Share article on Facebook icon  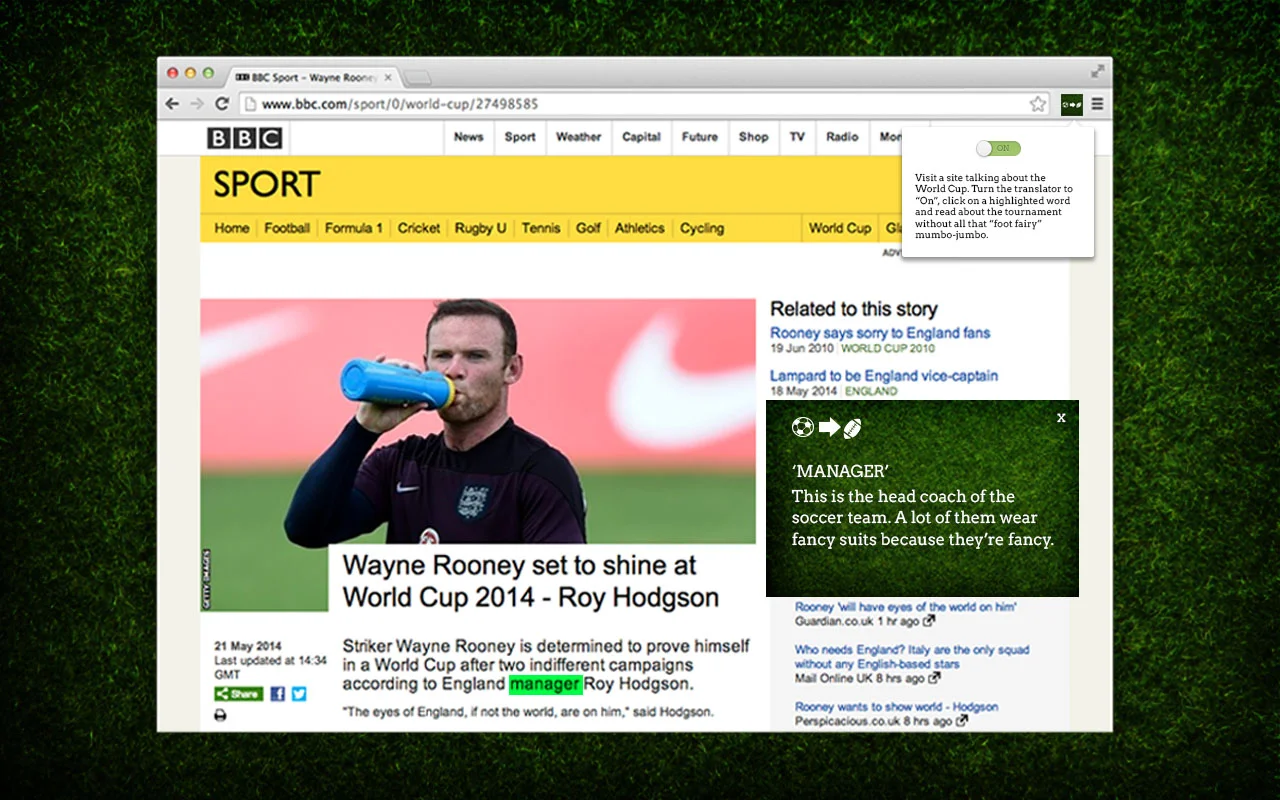pyautogui.click(x=278, y=694)
